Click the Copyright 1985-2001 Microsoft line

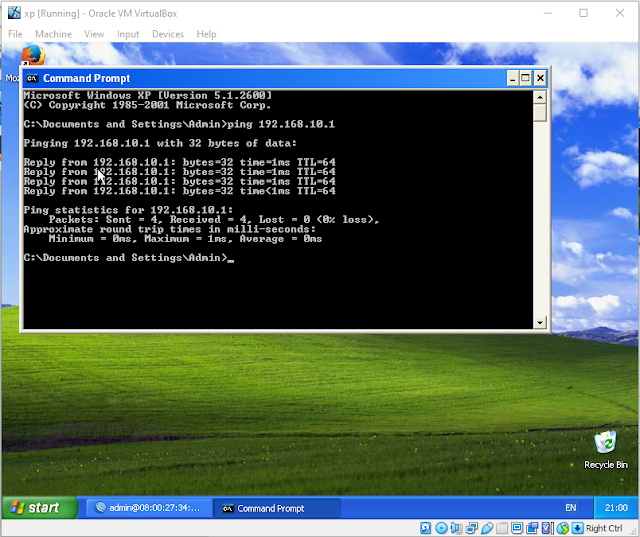point(147,105)
